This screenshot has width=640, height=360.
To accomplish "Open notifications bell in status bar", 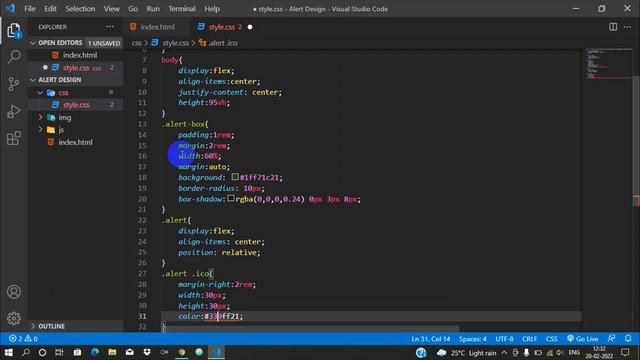I will (x=628, y=338).
